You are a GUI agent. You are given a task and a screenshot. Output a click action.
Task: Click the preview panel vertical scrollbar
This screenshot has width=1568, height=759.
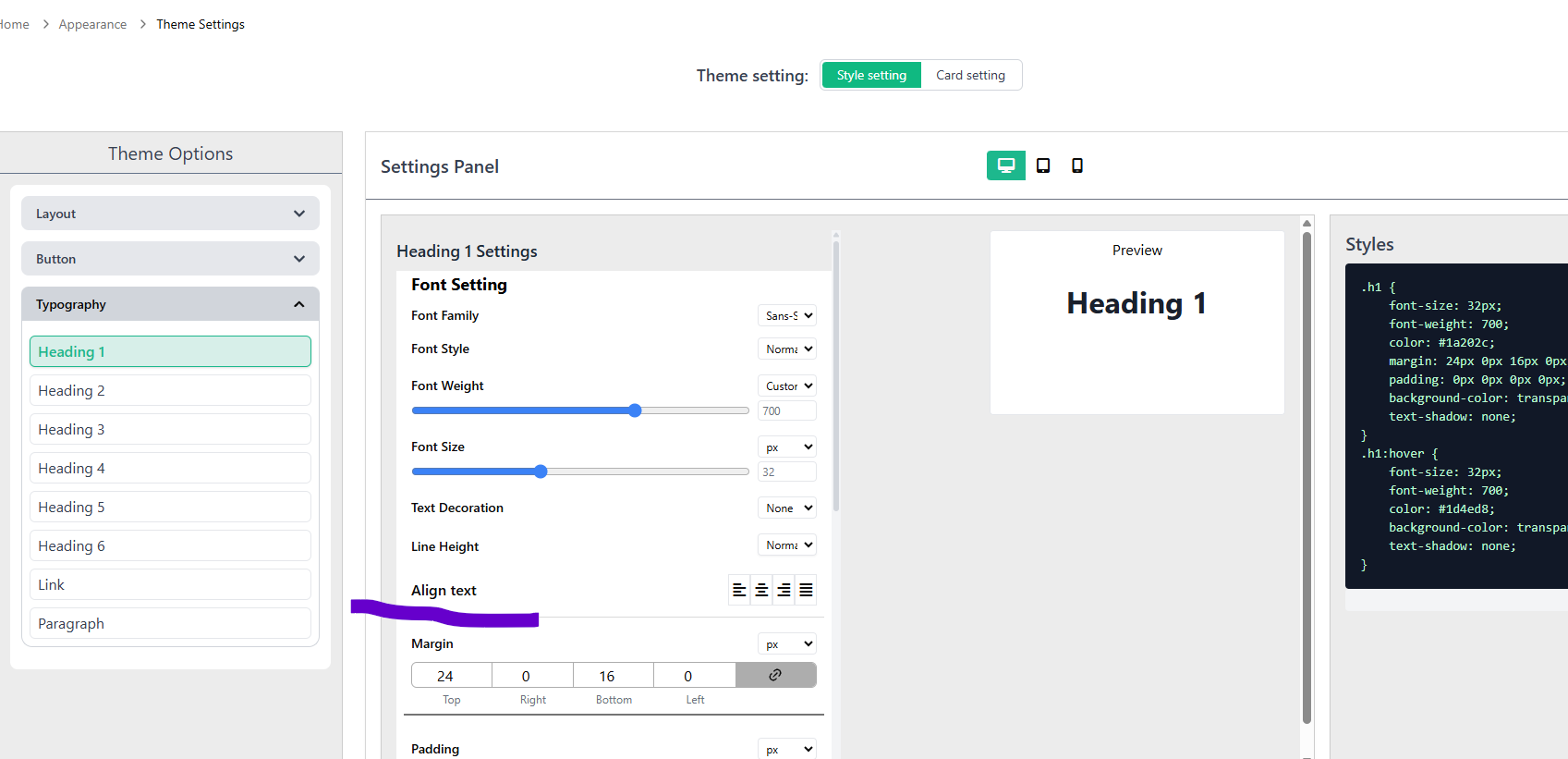[x=1307, y=476]
